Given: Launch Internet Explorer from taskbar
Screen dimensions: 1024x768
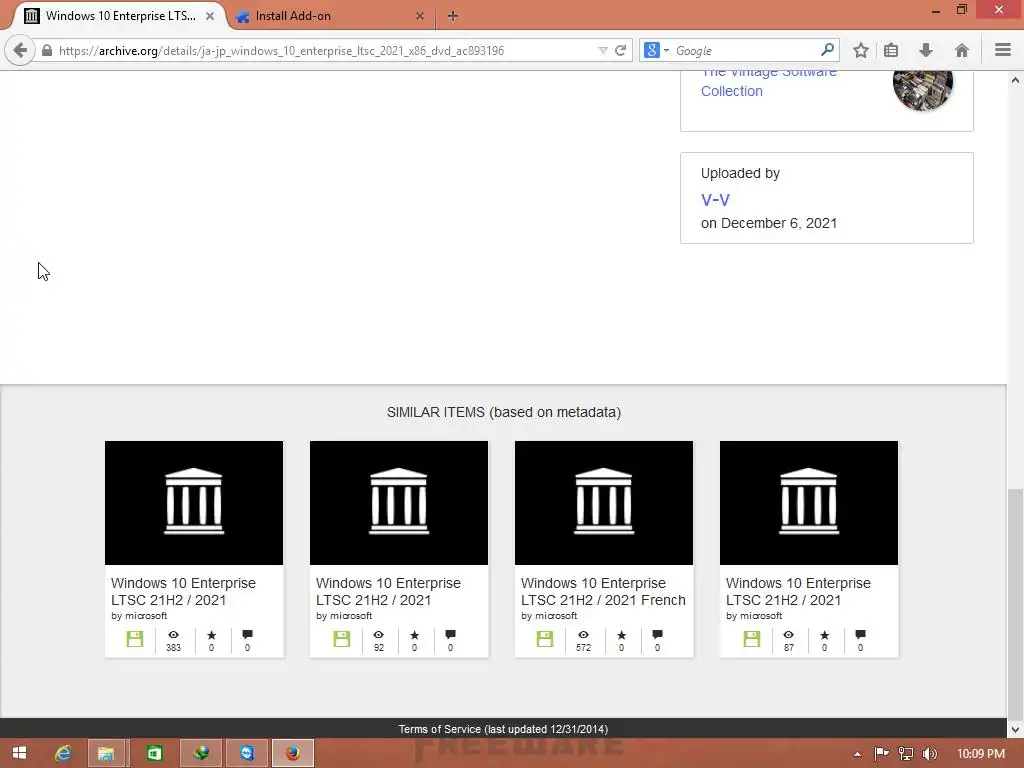Looking at the screenshot, I should 63,753.
